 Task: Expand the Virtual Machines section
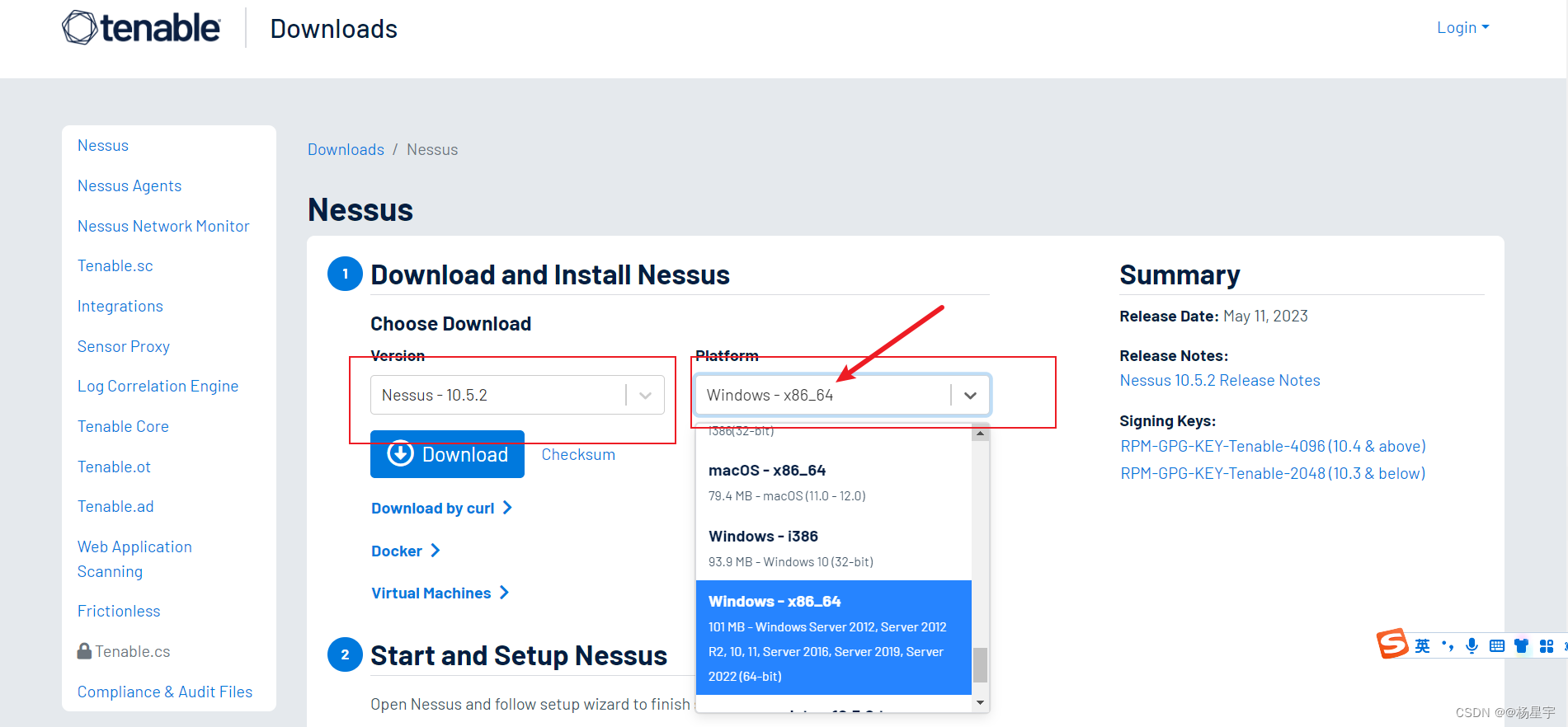[x=440, y=593]
